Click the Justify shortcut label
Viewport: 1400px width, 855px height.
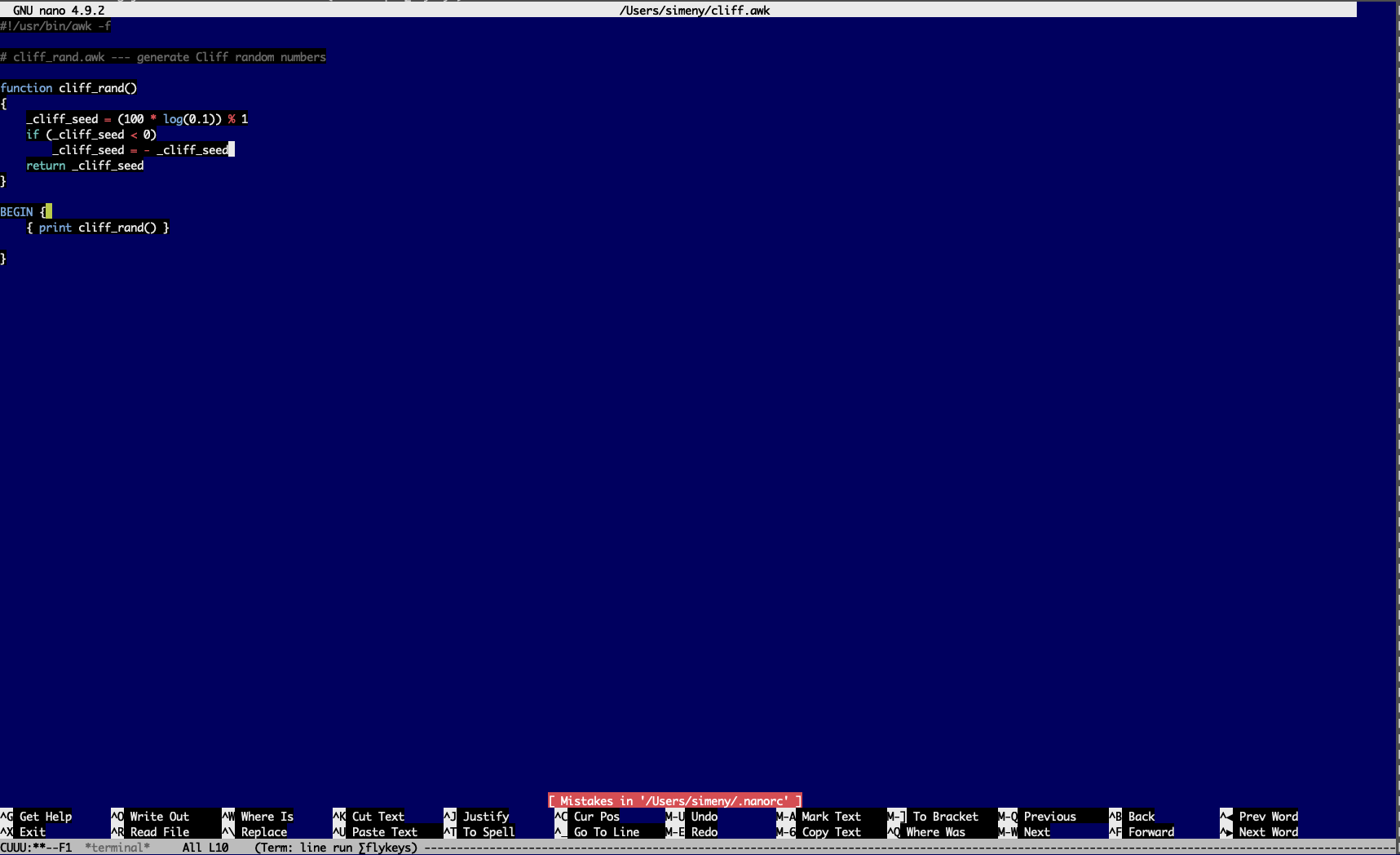point(486,817)
